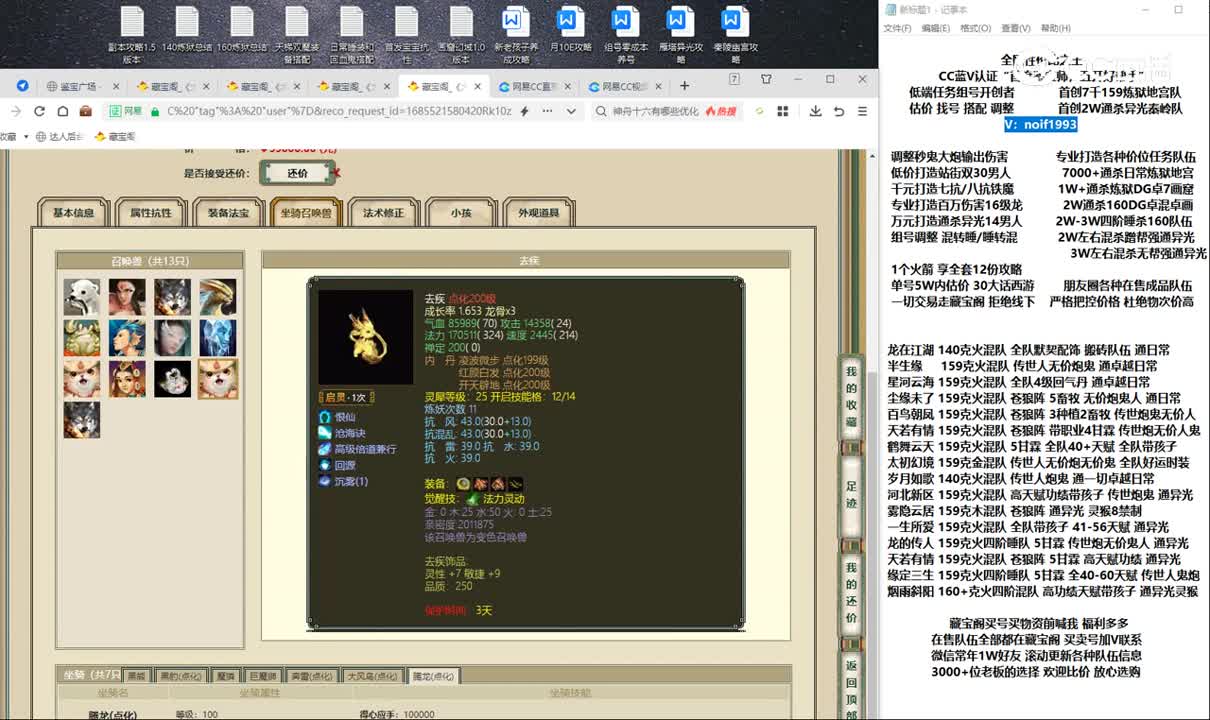Open 我的收藏 side panel button
1210x720 pixels.
pyautogui.click(x=851, y=396)
